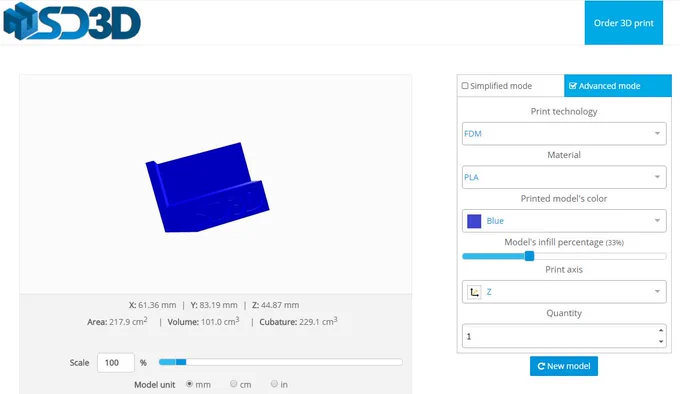Viewport: 680px width, 394px height.
Task: Tick the Advanced mode checkbox icon
Action: (572, 86)
